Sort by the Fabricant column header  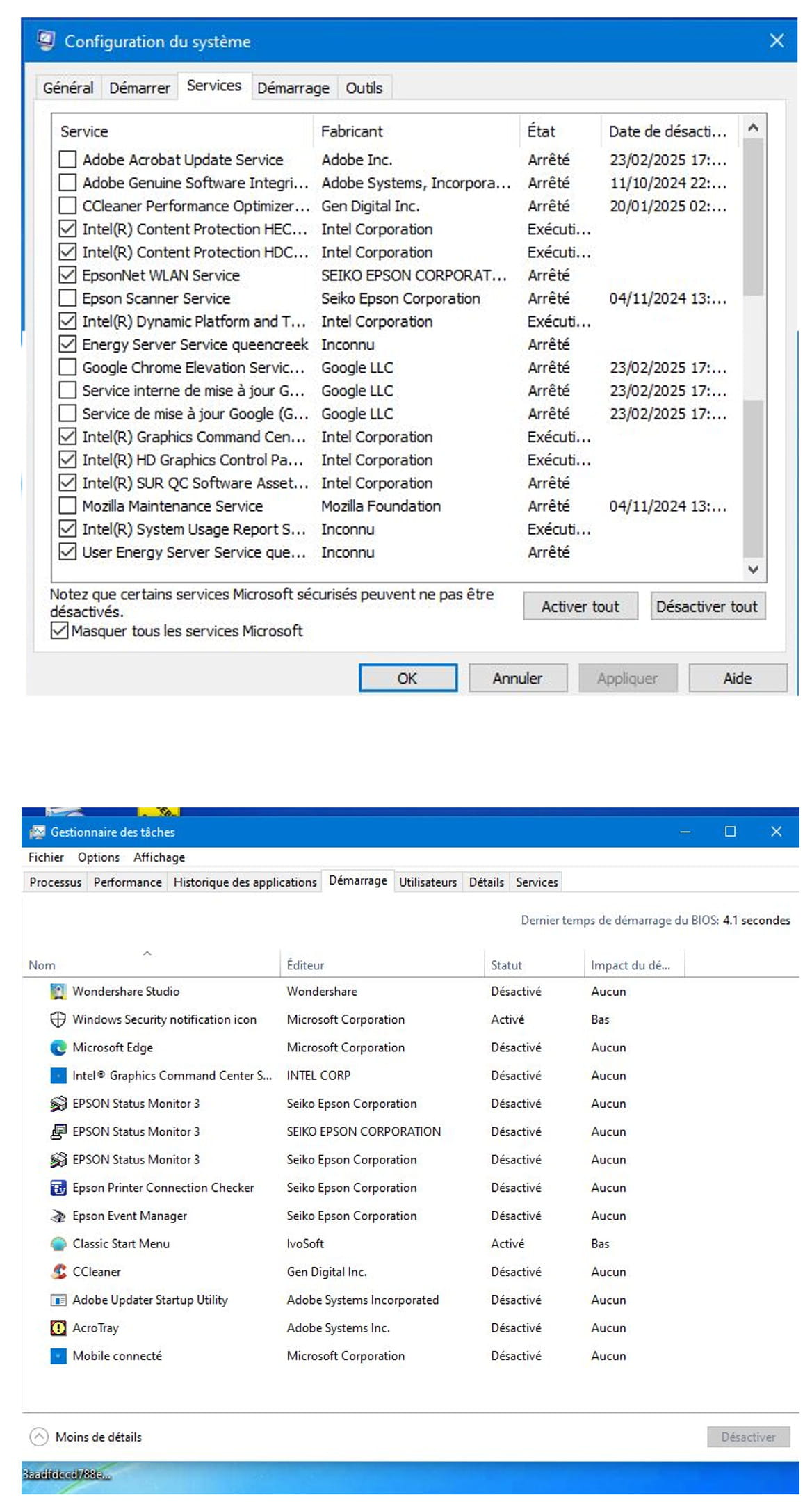pos(417,131)
